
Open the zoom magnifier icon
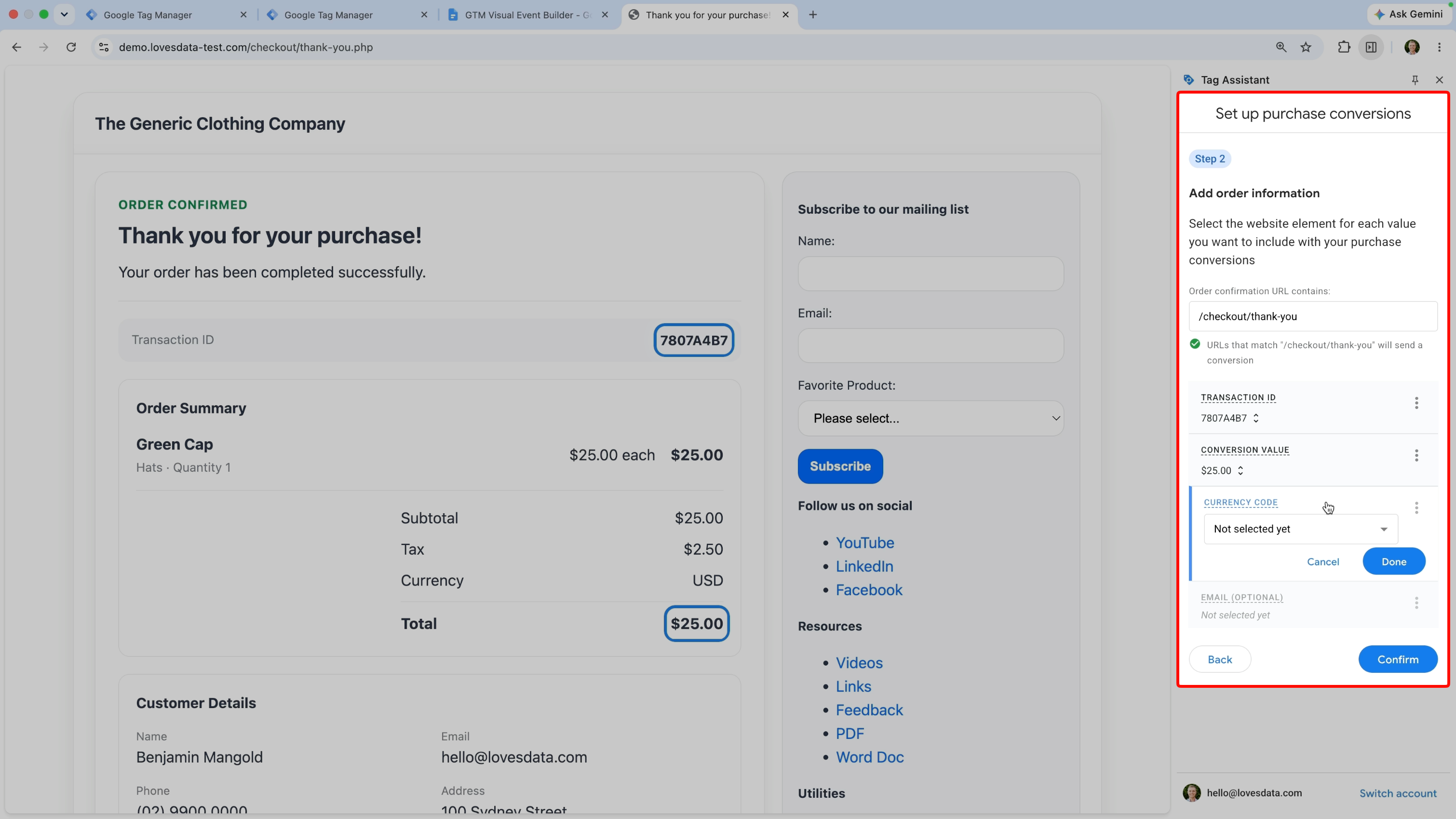coord(1281,47)
